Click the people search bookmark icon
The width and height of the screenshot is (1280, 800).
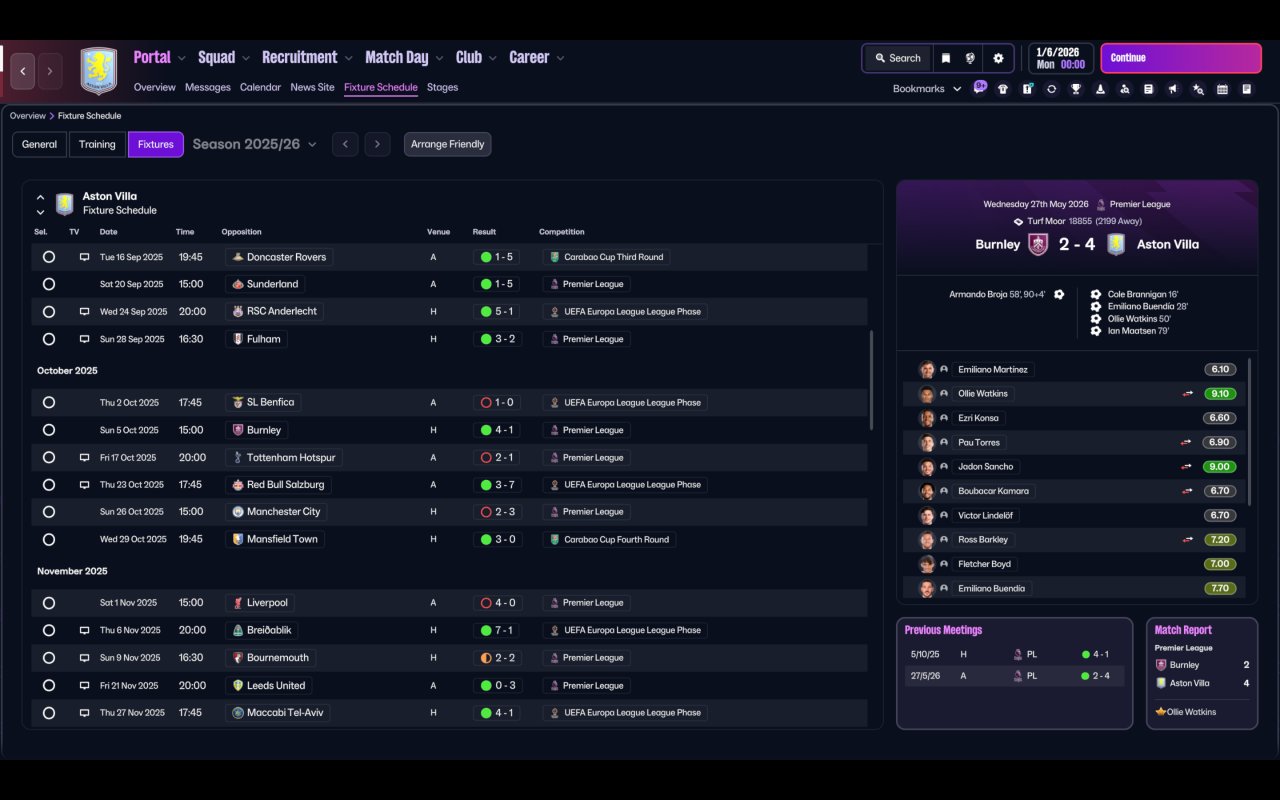tap(1124, 89)
